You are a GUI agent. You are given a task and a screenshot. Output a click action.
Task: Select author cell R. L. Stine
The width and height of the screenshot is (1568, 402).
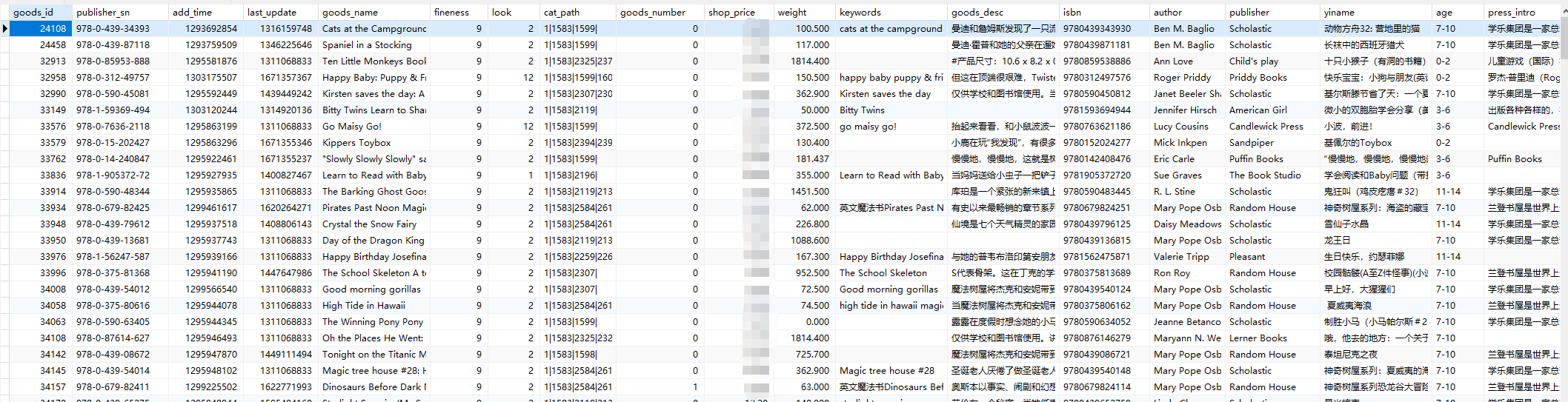[x=1188, y=191]
